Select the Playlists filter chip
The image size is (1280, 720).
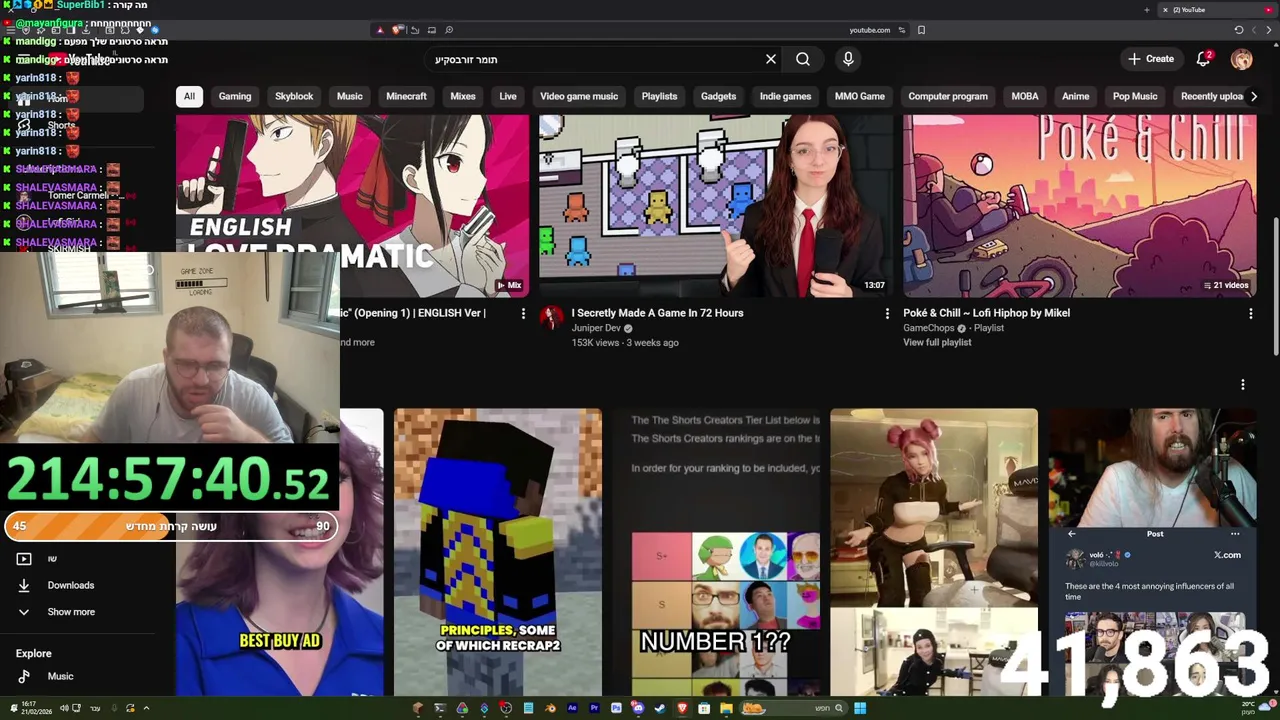(x=659, y=96)
